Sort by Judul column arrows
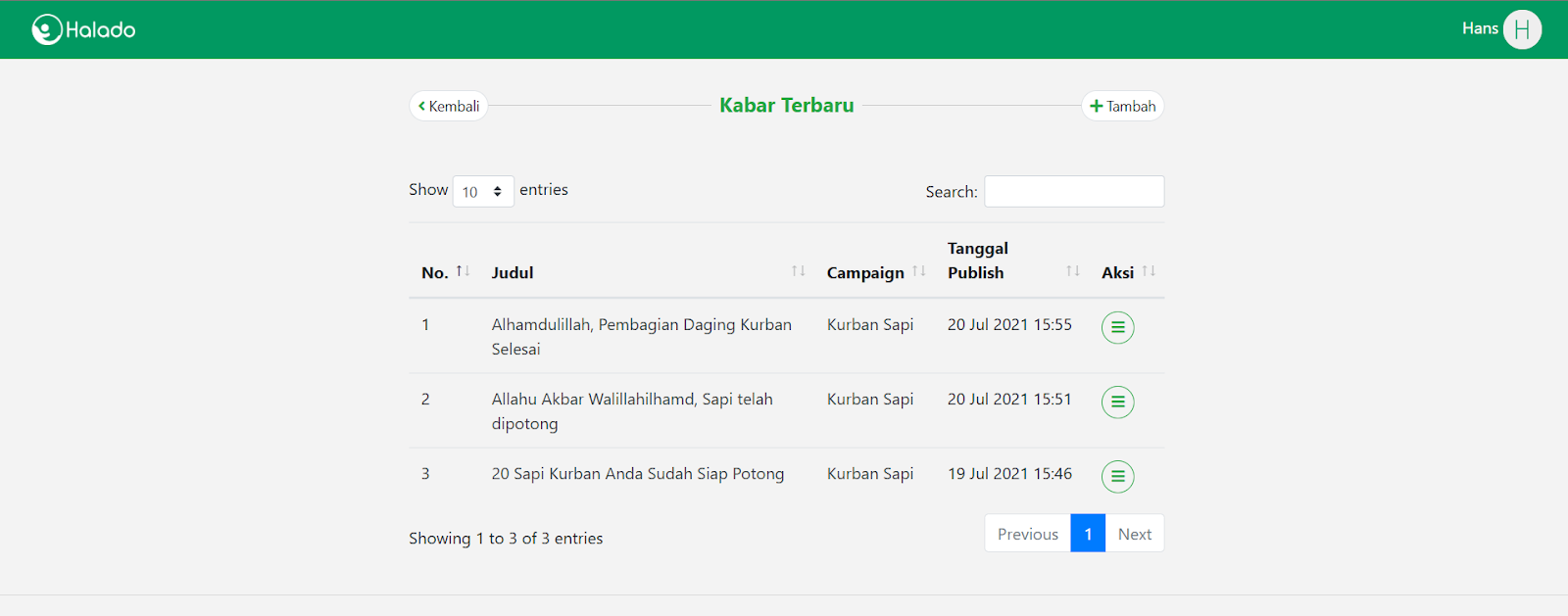 click(x=798, y=271)
